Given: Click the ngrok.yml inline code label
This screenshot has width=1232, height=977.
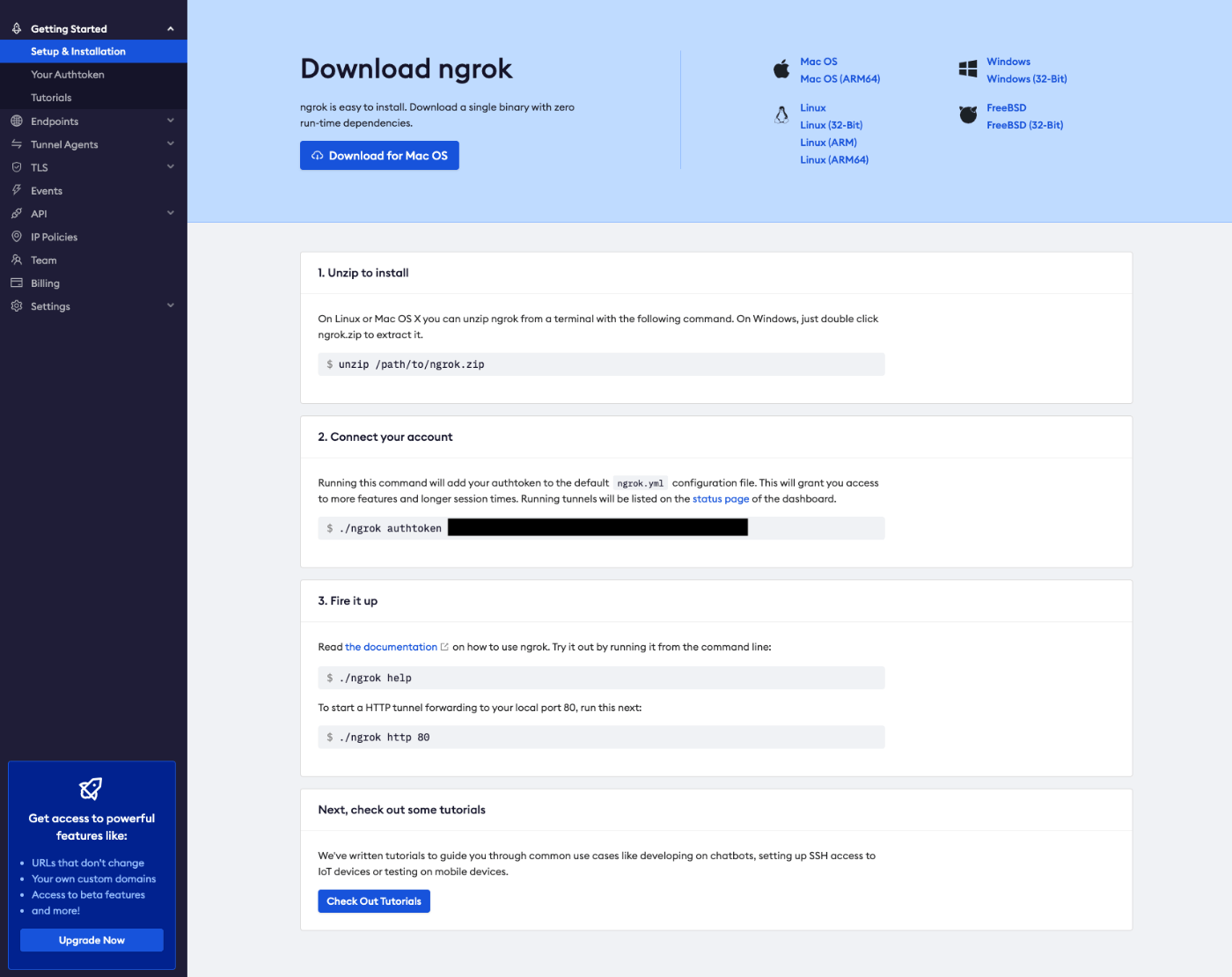Looking at the screenshot, I should point(641,483).
